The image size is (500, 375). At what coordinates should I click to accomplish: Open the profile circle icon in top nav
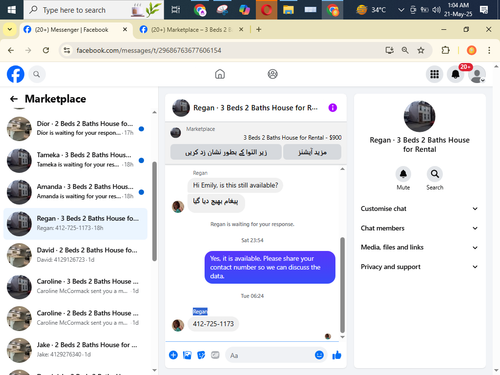pos(273,74)
